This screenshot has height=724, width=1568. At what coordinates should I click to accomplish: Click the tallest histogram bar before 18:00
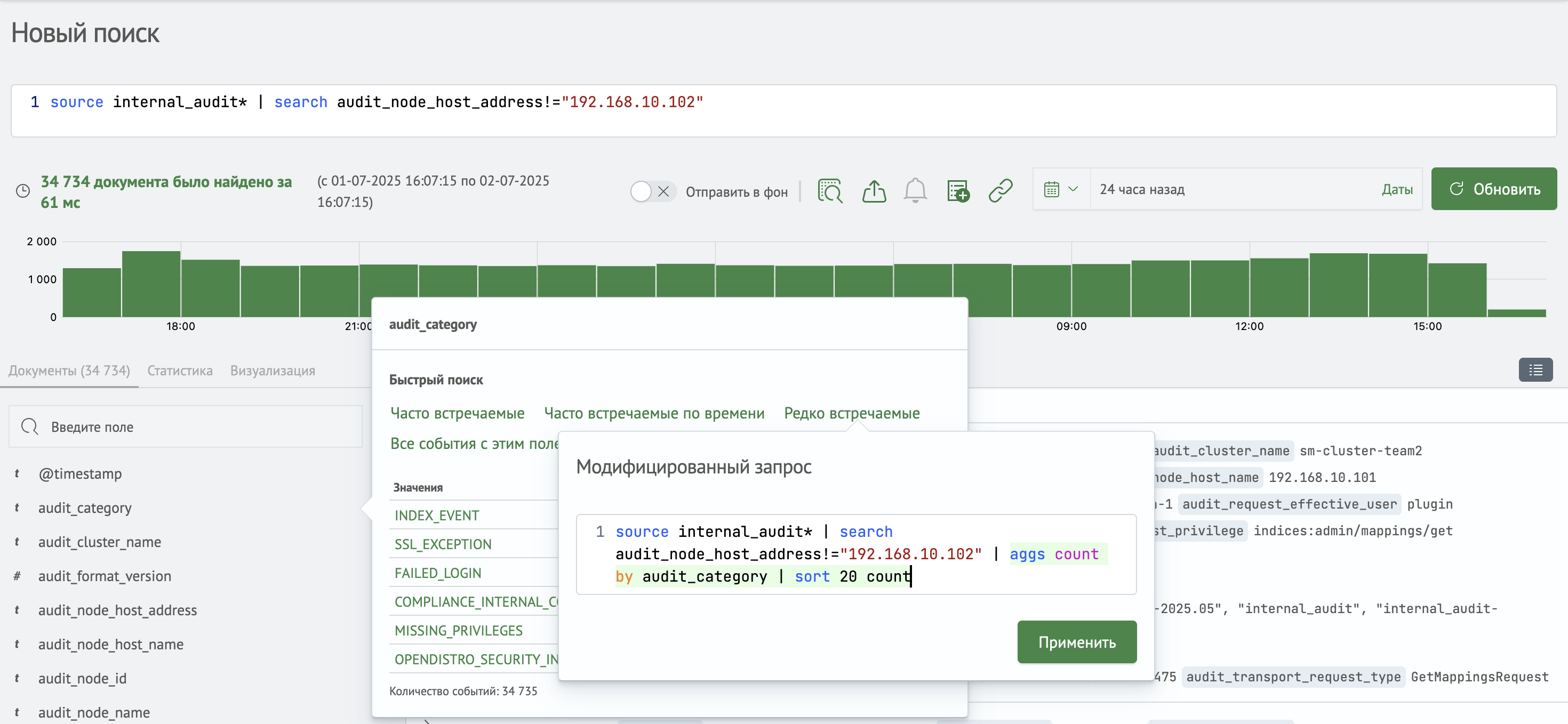pyautogui.click(x=151, y=284)
